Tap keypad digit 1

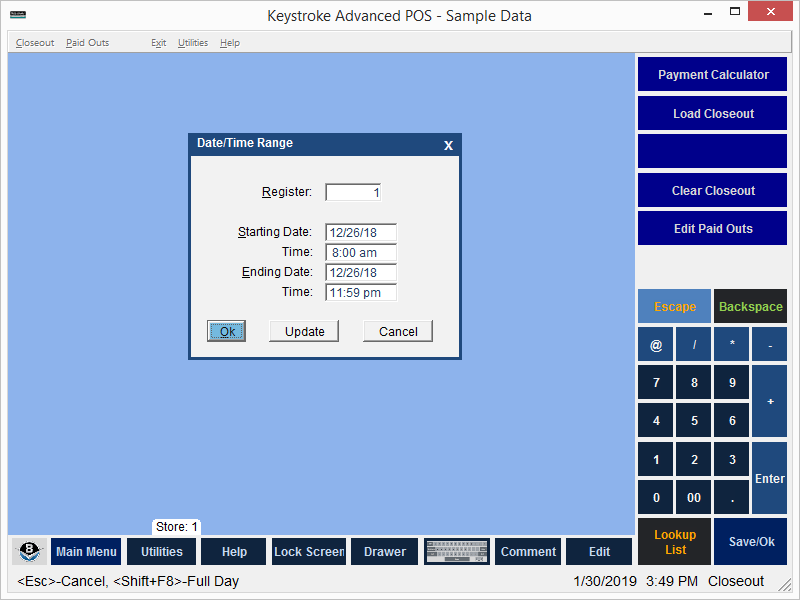pyautogui.click(x=656, y=459)
